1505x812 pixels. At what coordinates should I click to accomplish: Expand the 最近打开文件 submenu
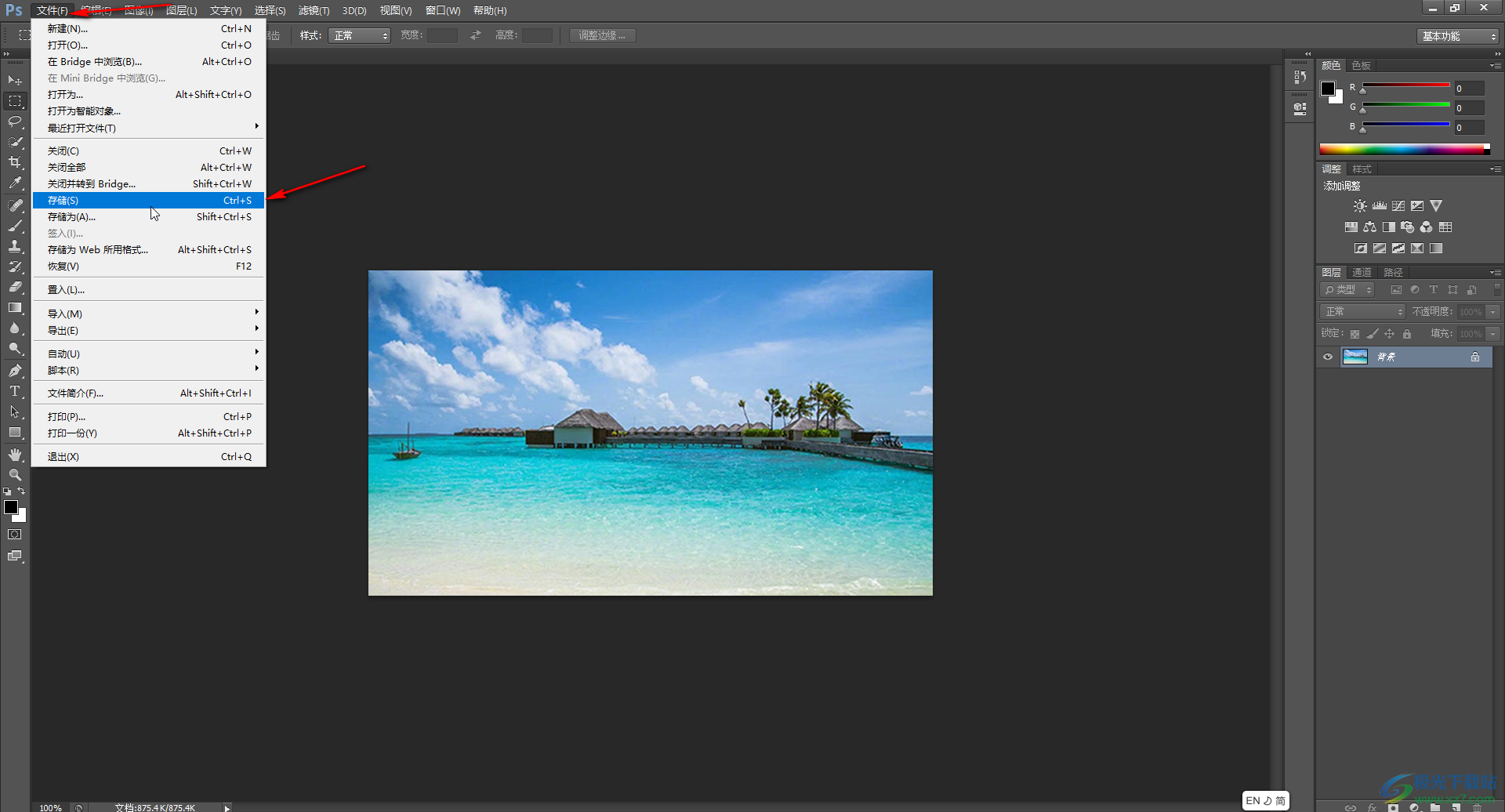pos(149,128)
